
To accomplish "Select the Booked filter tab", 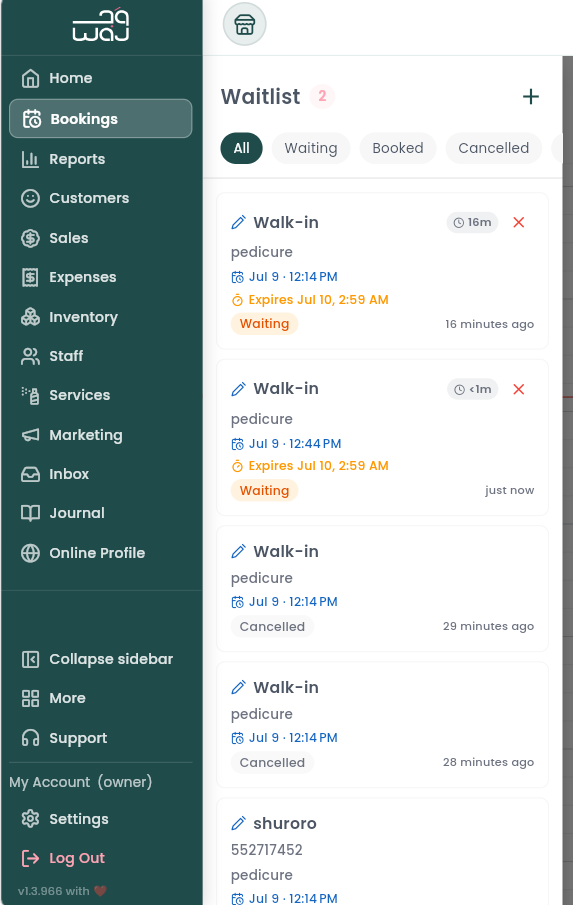I will 398,148.
